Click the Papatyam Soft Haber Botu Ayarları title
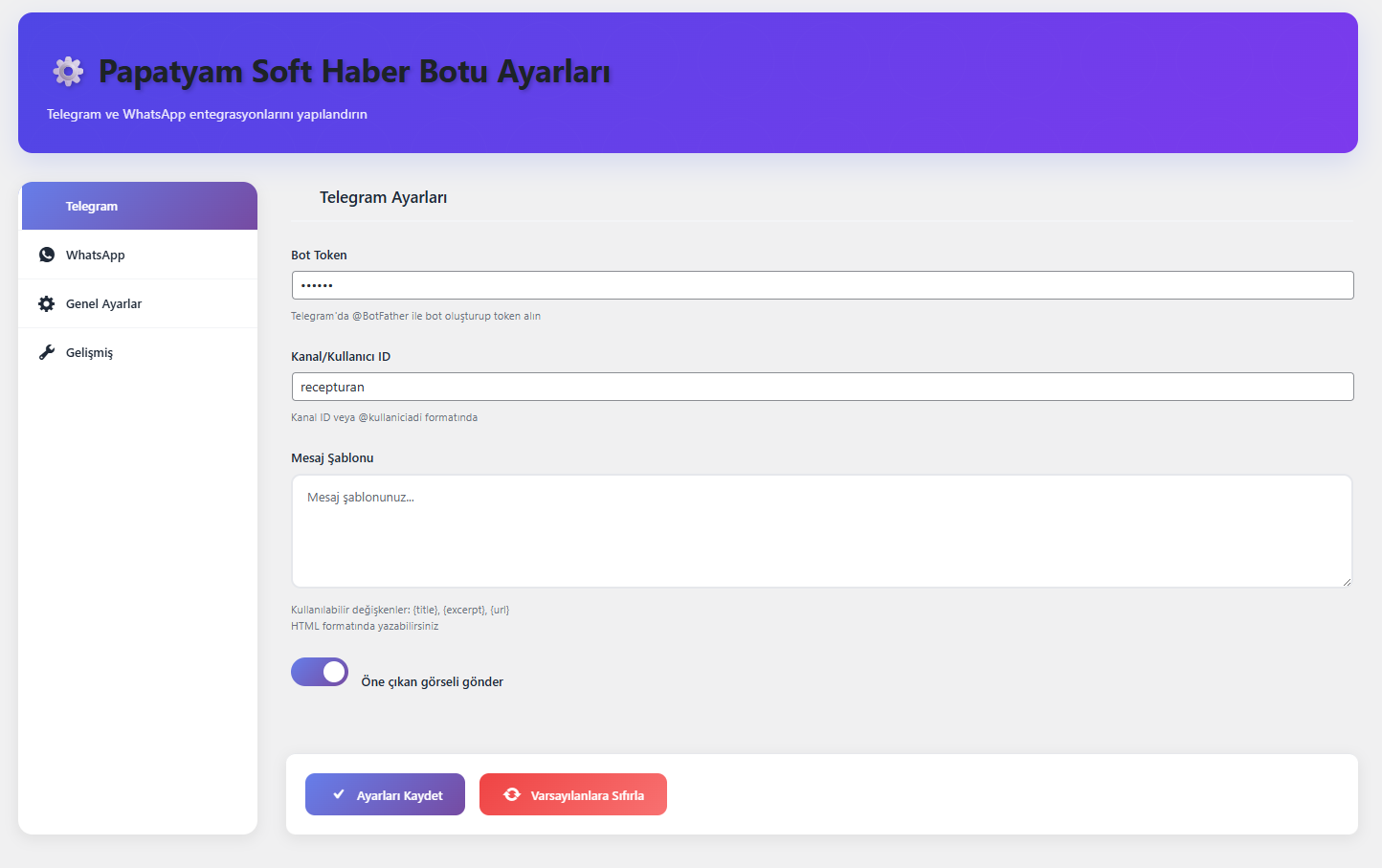Viewport: 1382px width, 868px height. click(354, 71)
